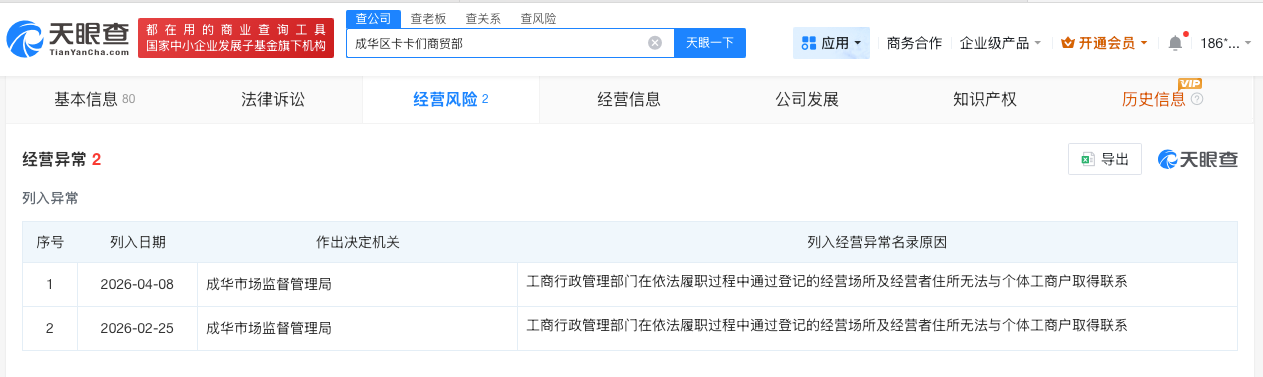
Task: Click the 导出 export button
Action: 1105,159
